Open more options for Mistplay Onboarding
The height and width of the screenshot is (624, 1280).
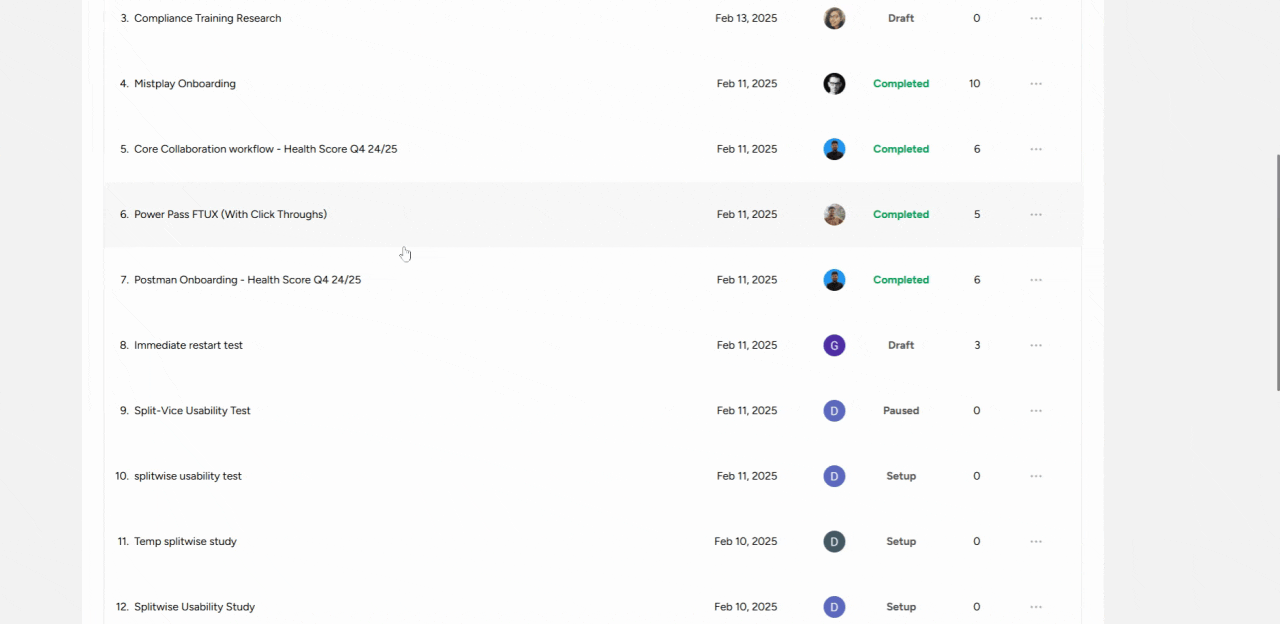click(x=1036, y=84)
